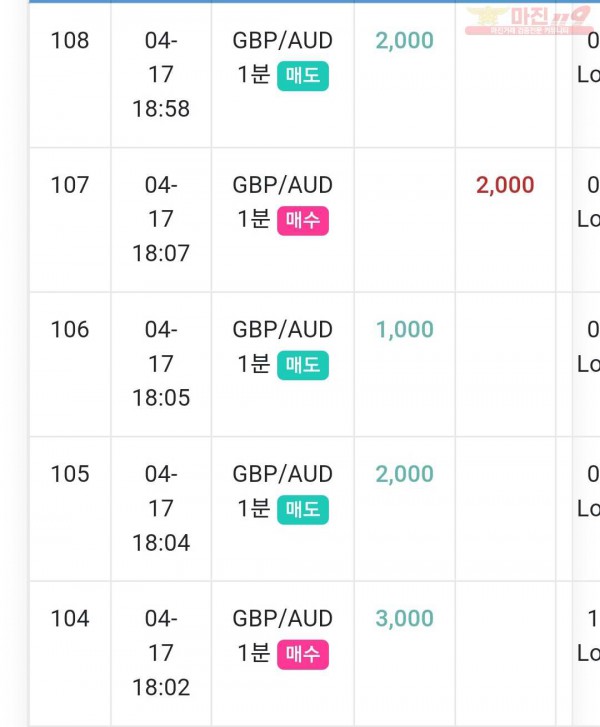Click the teal 매도 badge in row 108
Viewport: 600px width, 727px height.
point(303,76)
